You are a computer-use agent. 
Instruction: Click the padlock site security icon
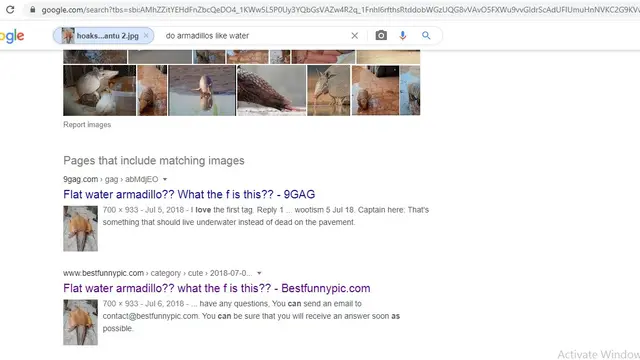(33, 10)
